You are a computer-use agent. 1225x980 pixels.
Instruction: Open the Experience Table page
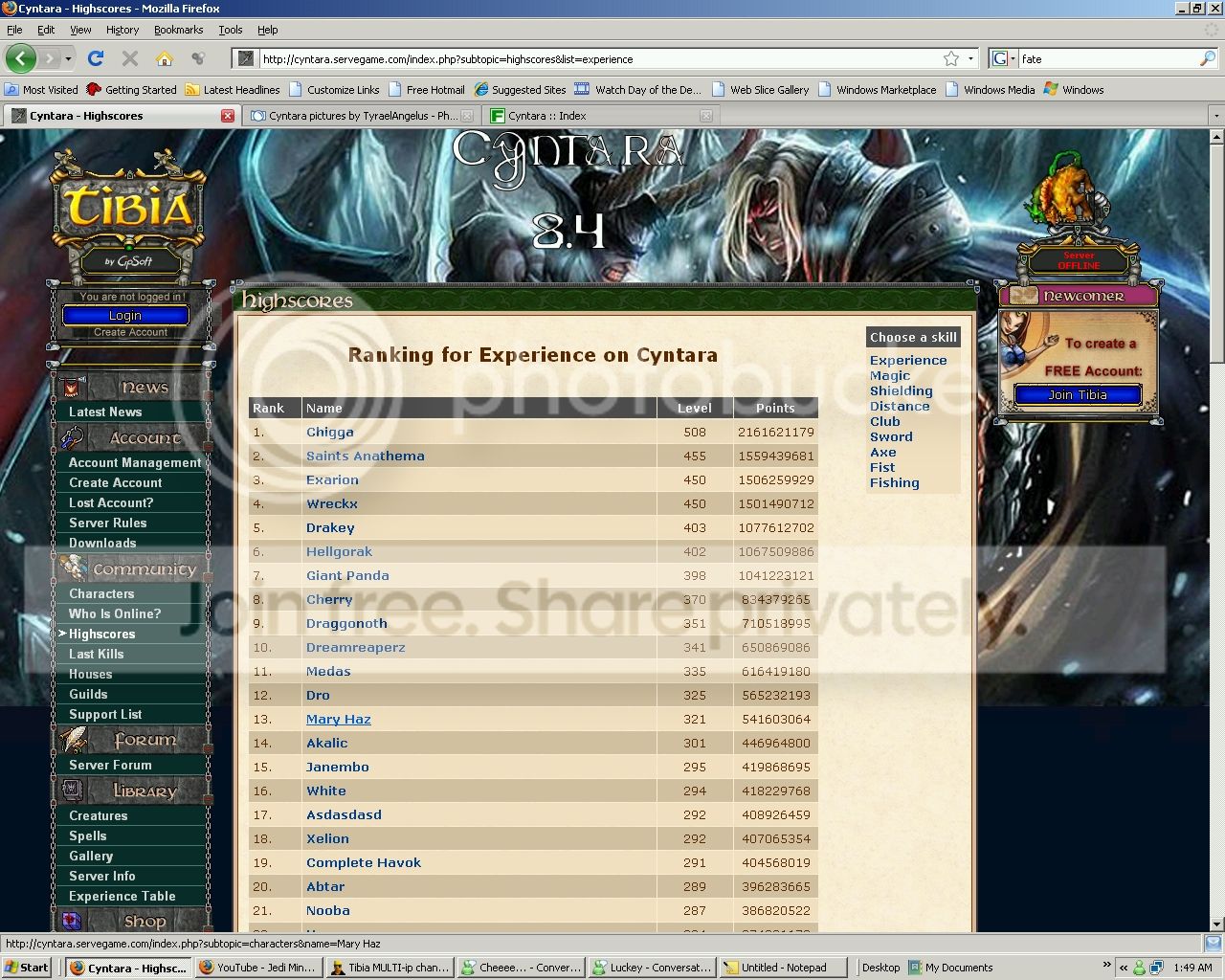(x=122, y=896)
